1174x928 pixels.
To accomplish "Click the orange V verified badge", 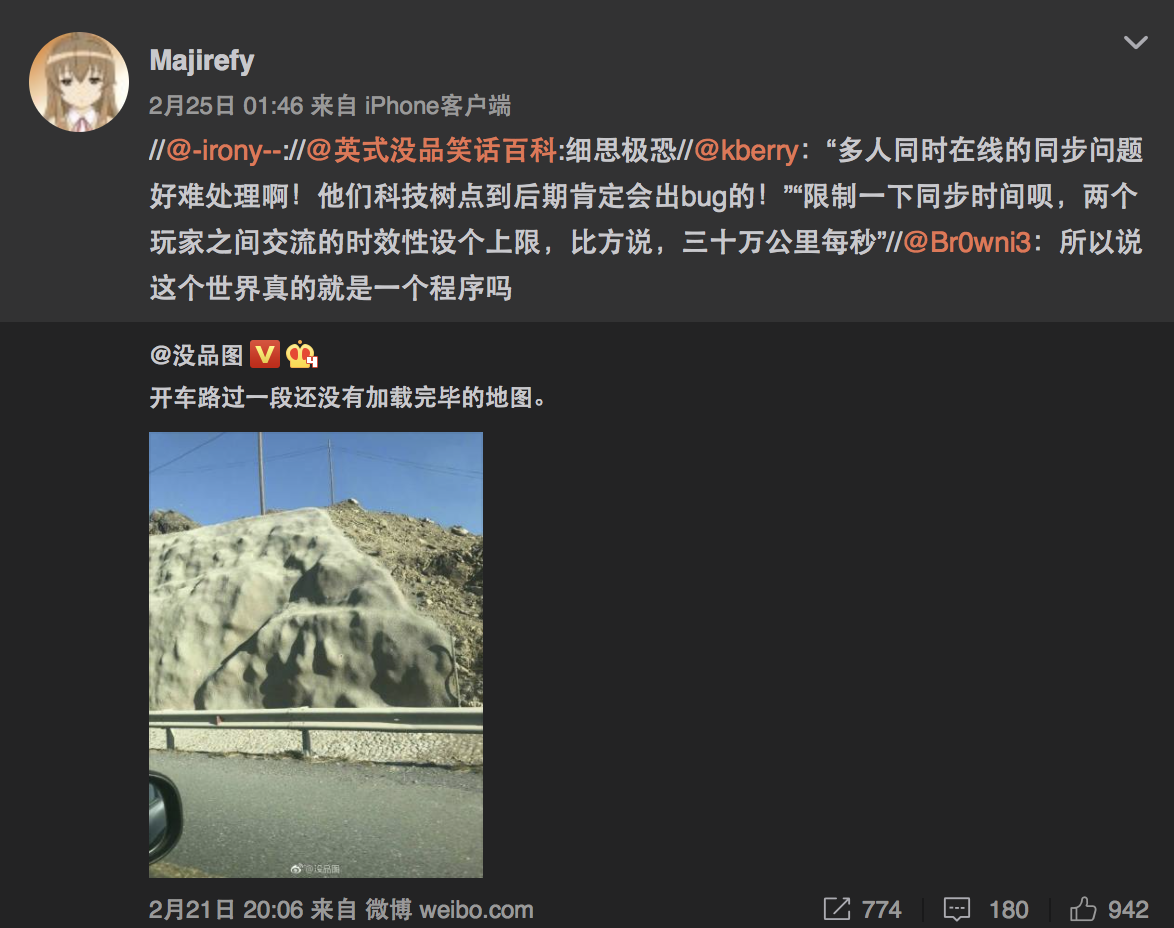I will pos(264,354).
